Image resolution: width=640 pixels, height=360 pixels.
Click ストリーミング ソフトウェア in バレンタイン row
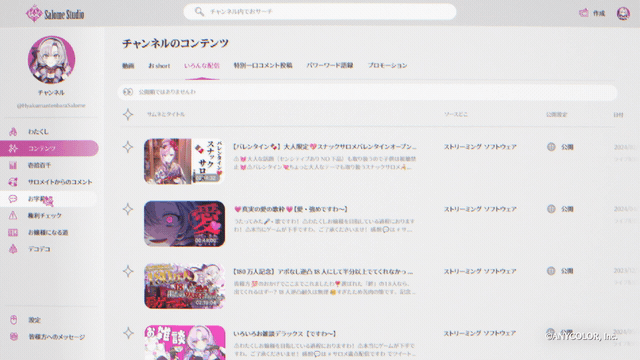480,147
